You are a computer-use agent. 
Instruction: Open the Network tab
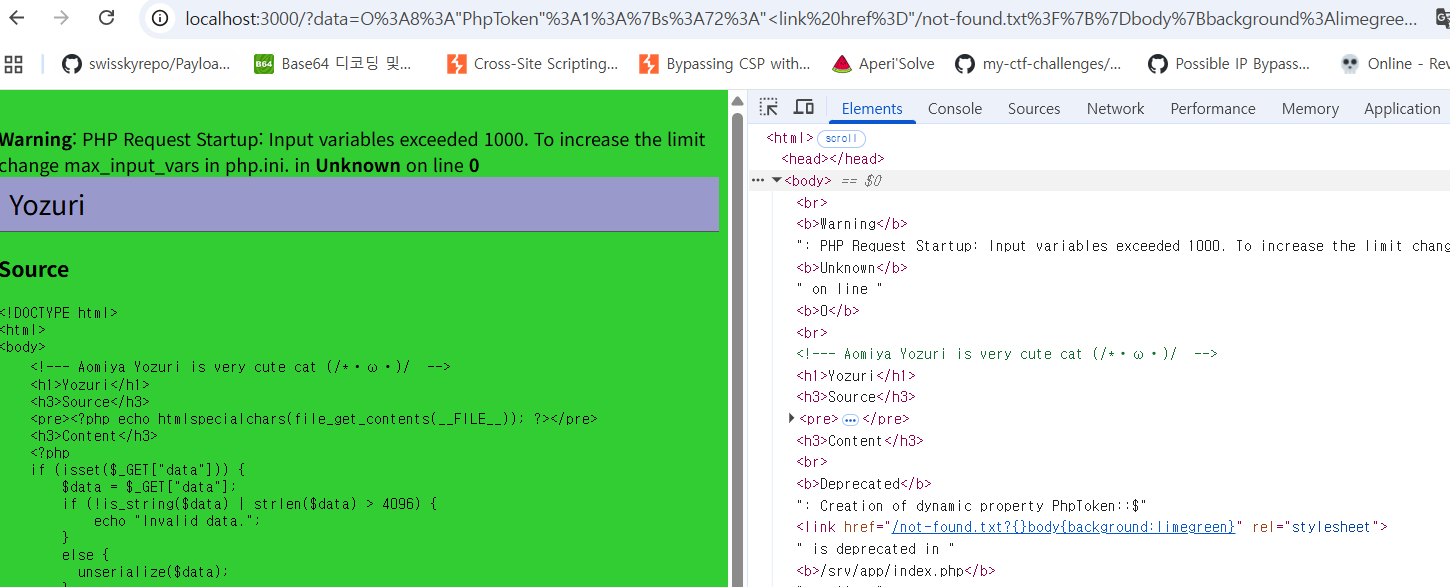pos(1115,108)
